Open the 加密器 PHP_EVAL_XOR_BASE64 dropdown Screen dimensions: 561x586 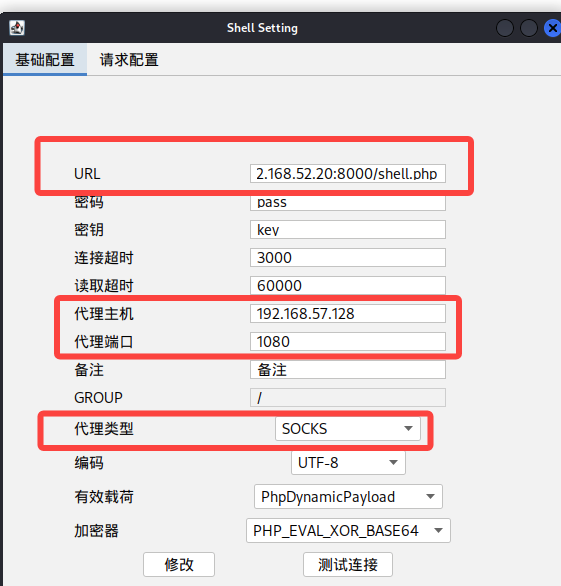click(x=348, y=531)
